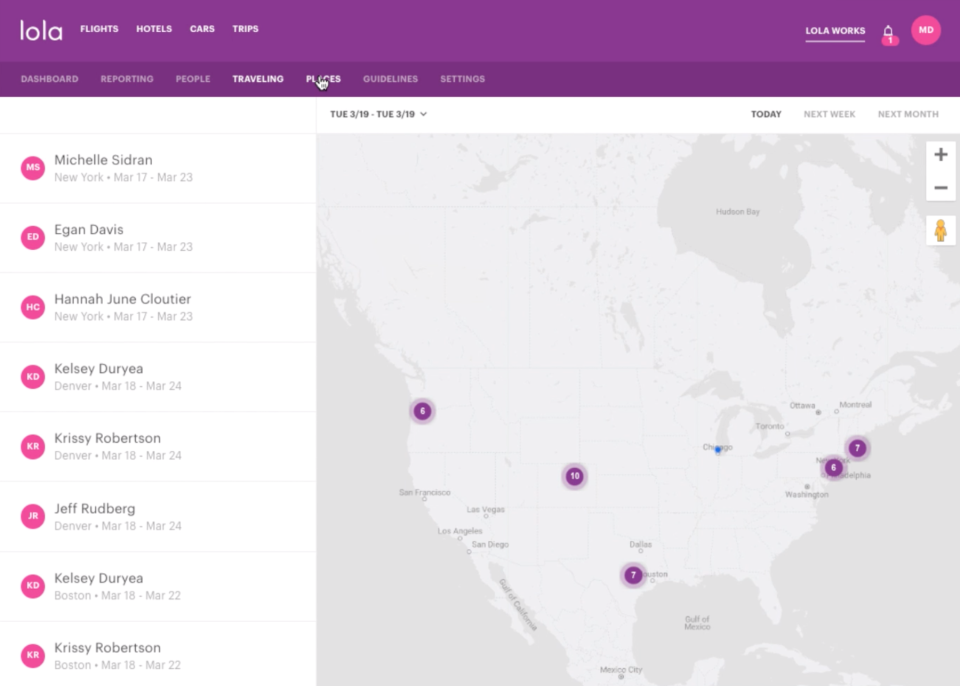This screenshot has height=686, width=960.
Task: Open the Cars section
Action: [202, 29]
